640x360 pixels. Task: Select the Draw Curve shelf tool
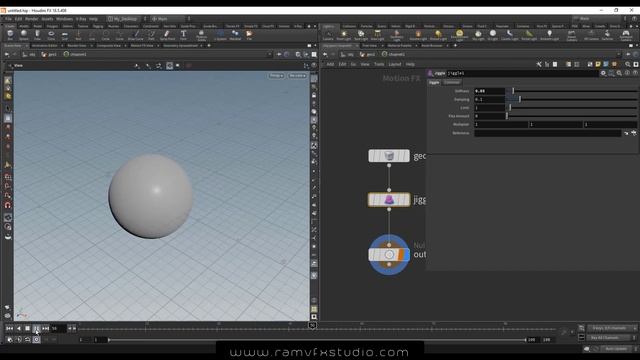(136, 35)
